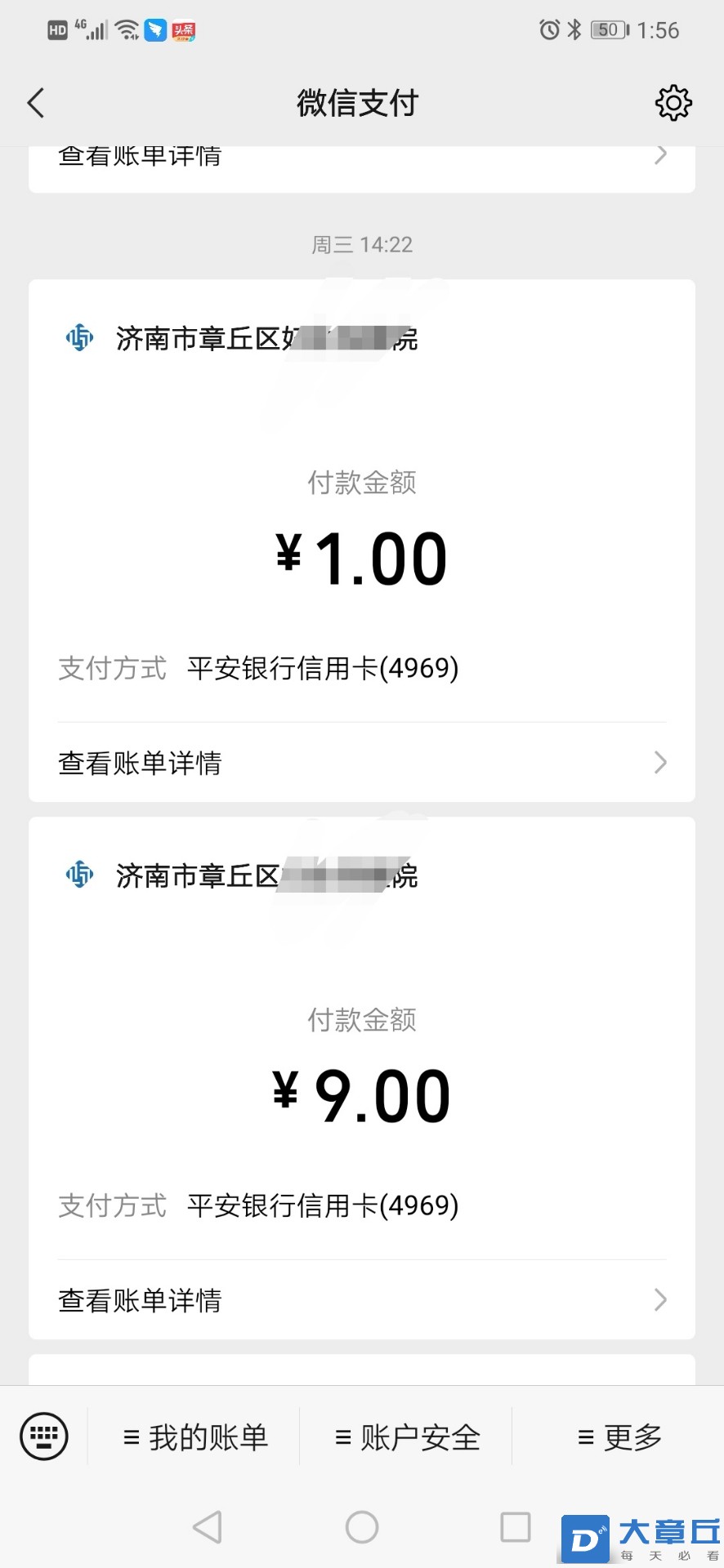724x1568 pixels.
Task: View 查看账单详情 for ¥9.00 payment
Action: pyautogui.click(x=362, y=1300)
